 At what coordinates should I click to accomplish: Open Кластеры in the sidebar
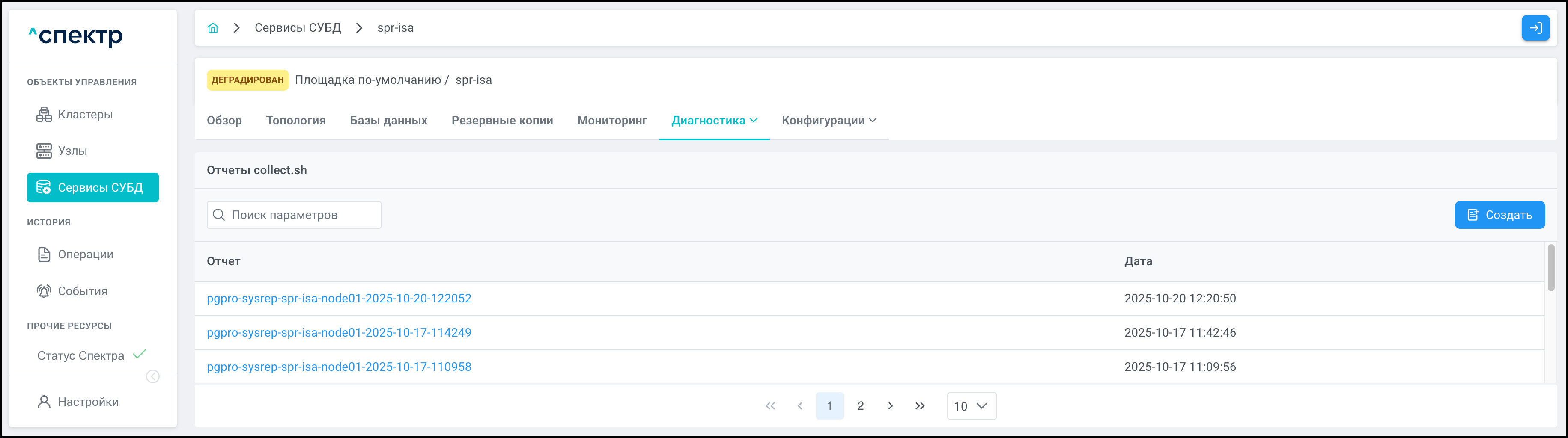click(x=85, y=114)
